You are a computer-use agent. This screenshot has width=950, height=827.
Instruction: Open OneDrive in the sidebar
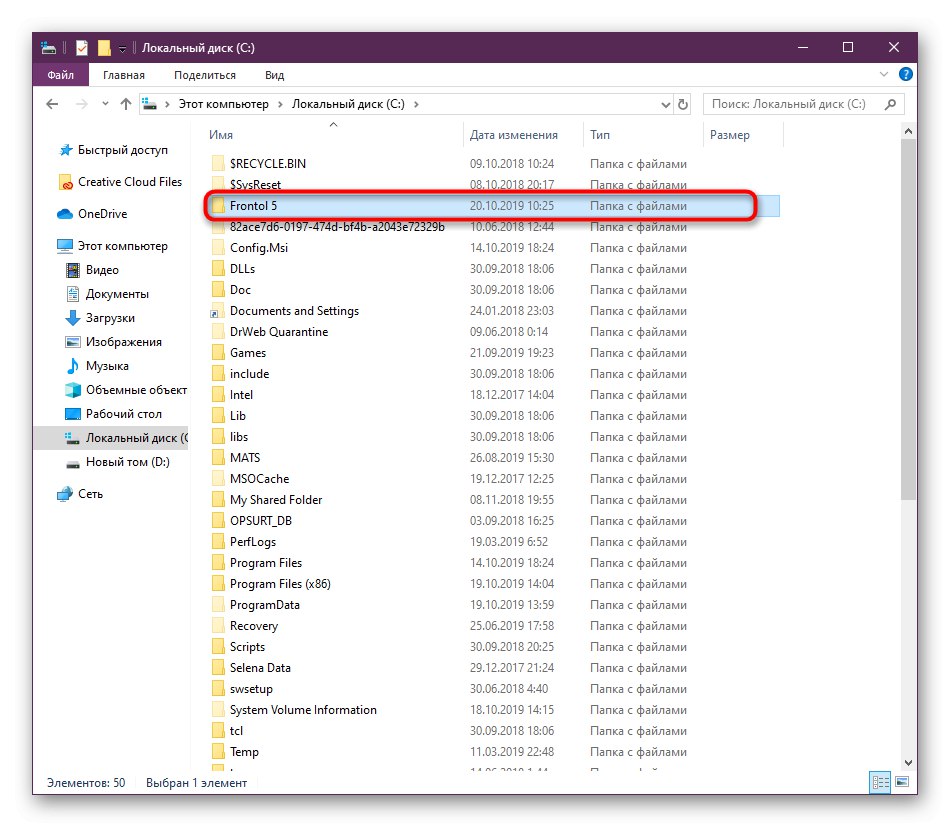[91, 214]
